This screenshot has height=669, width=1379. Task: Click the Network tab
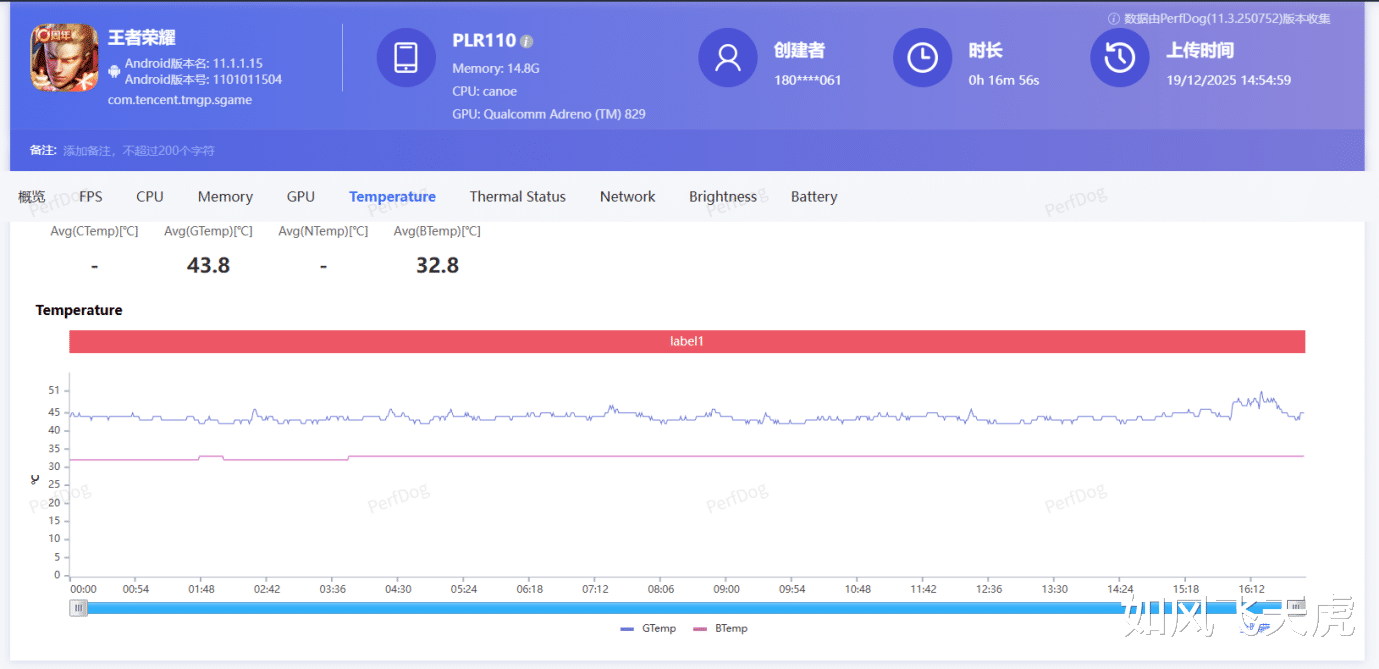(627, 197)
